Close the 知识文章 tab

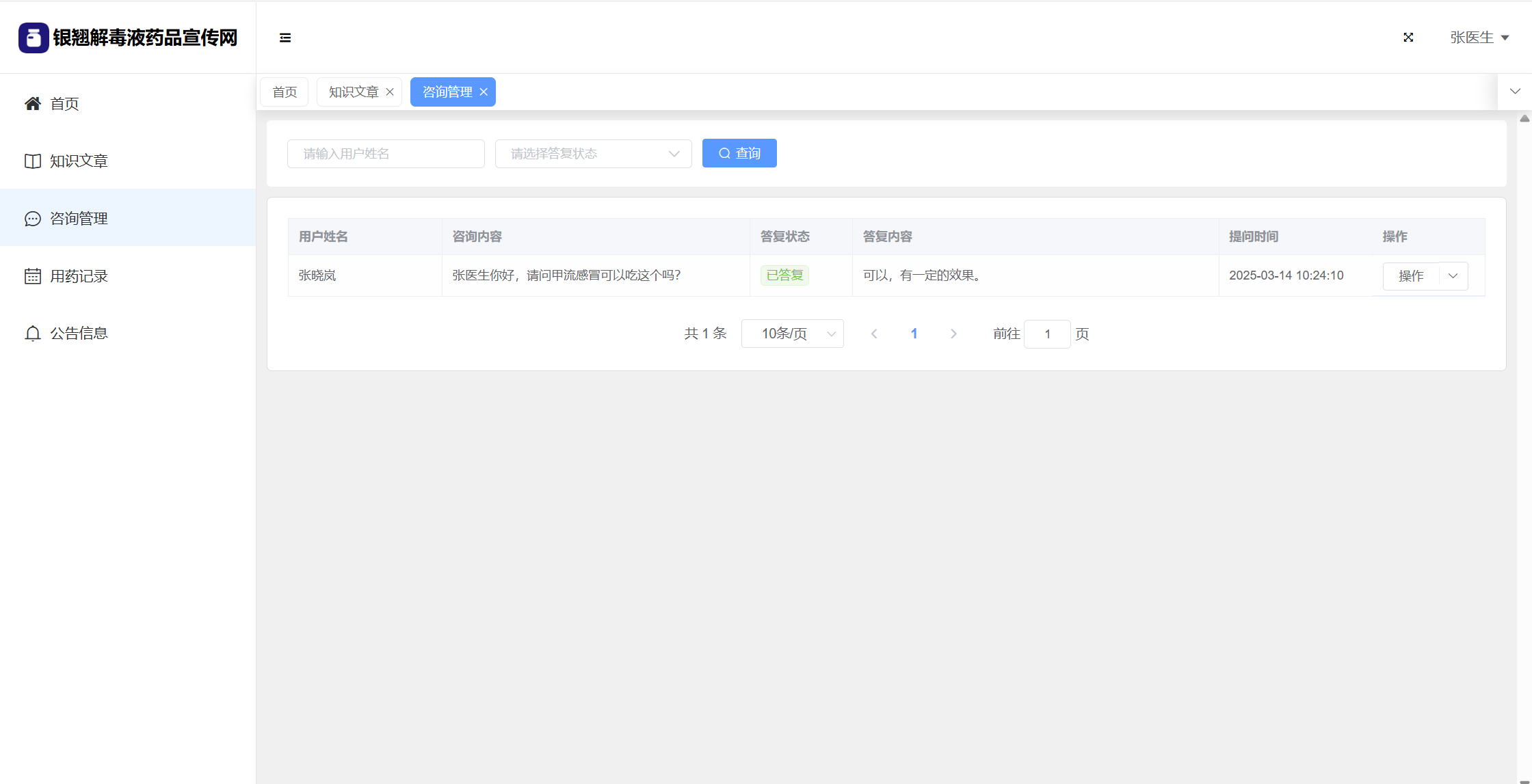coord(390,92)
